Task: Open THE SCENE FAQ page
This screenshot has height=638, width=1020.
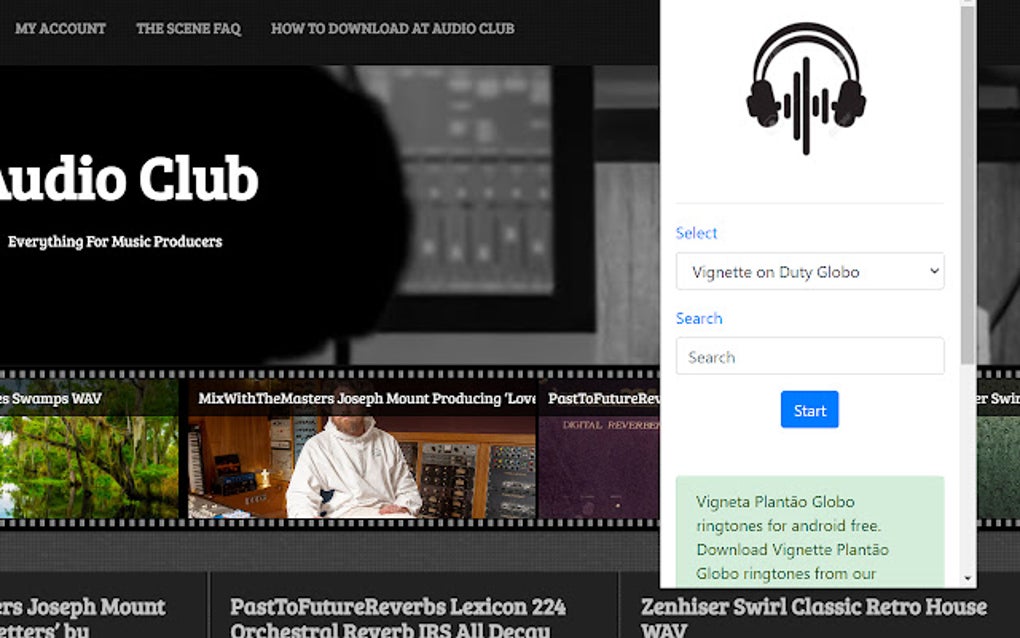Action: click(187, 29)
